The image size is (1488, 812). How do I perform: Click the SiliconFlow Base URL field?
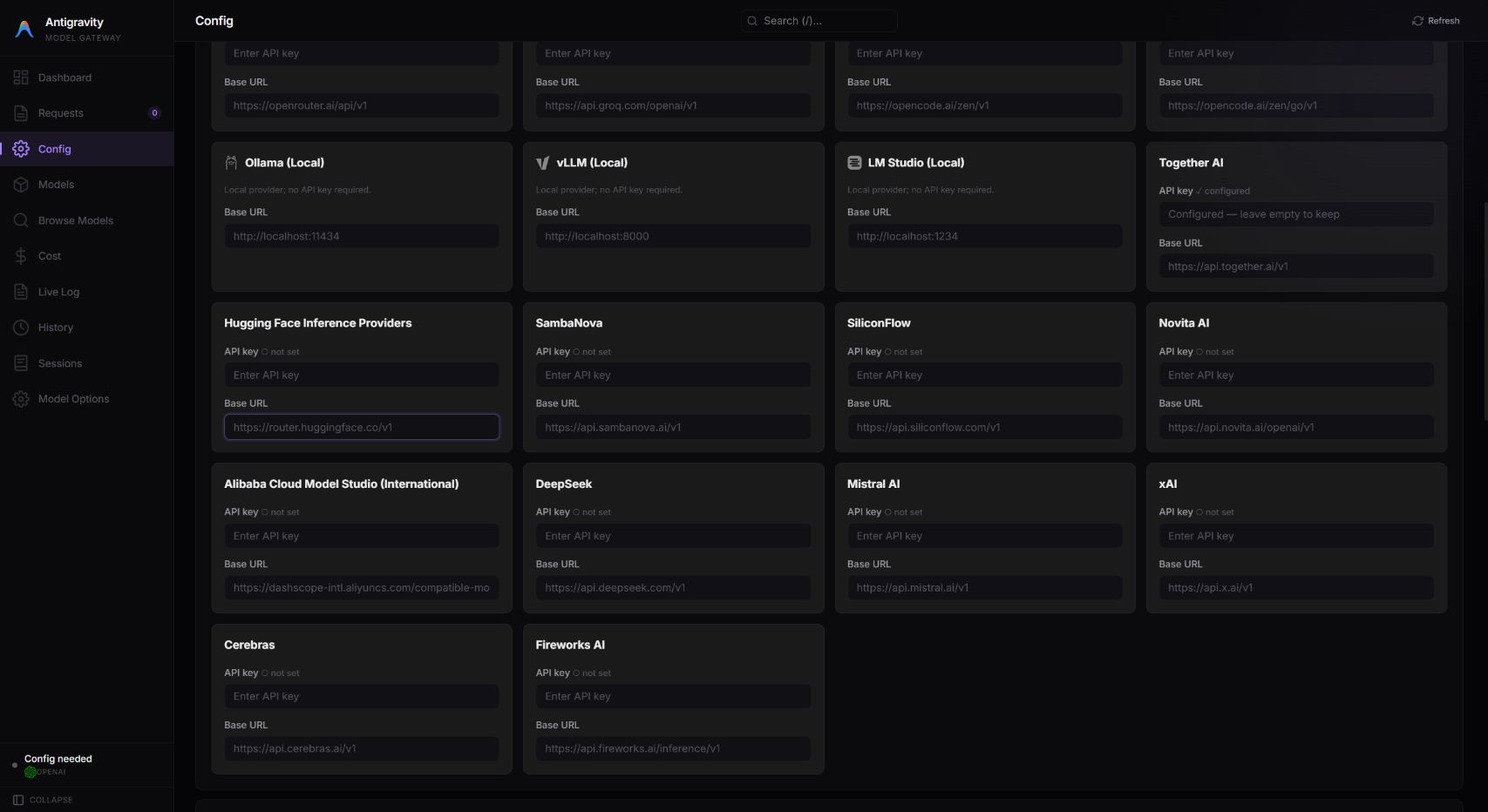click(985, 427)
